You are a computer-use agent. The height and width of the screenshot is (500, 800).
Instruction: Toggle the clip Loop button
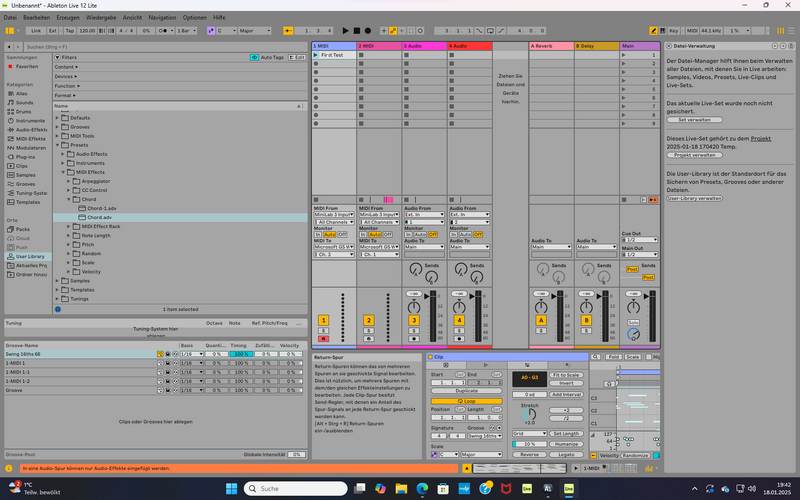click(466, 401)
